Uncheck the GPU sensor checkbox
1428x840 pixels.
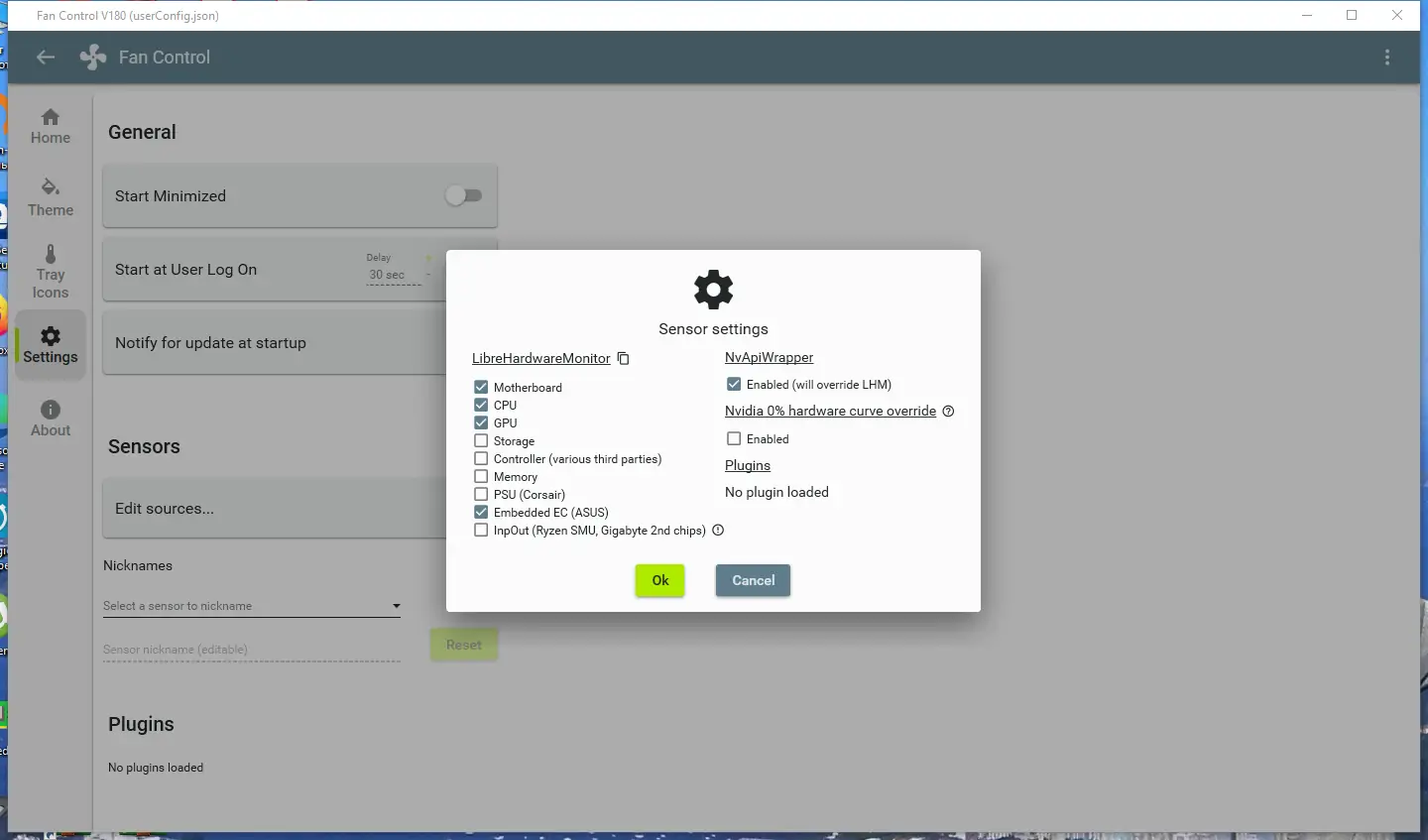pos(481,422)
